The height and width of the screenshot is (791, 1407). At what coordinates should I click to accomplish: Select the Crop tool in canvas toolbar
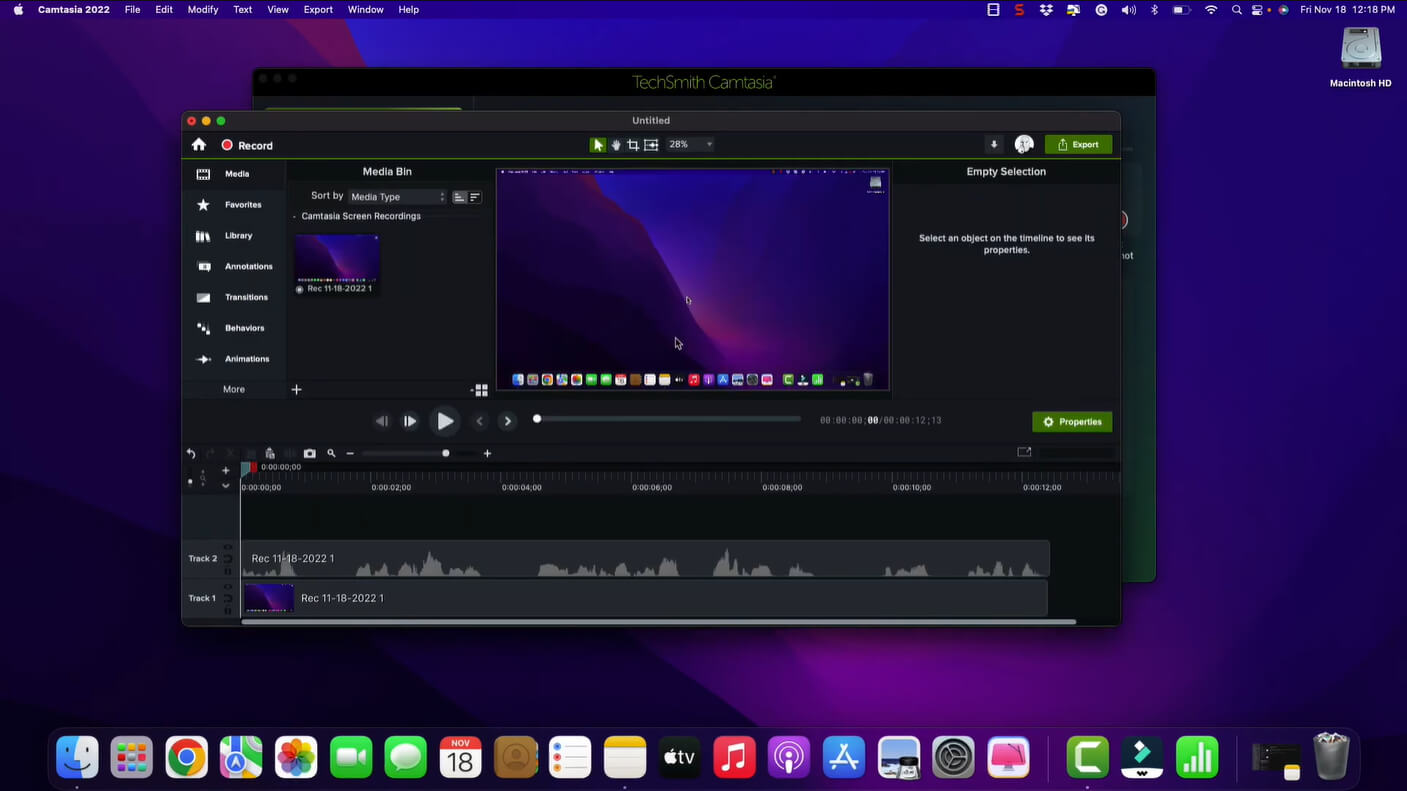point(633,144)
